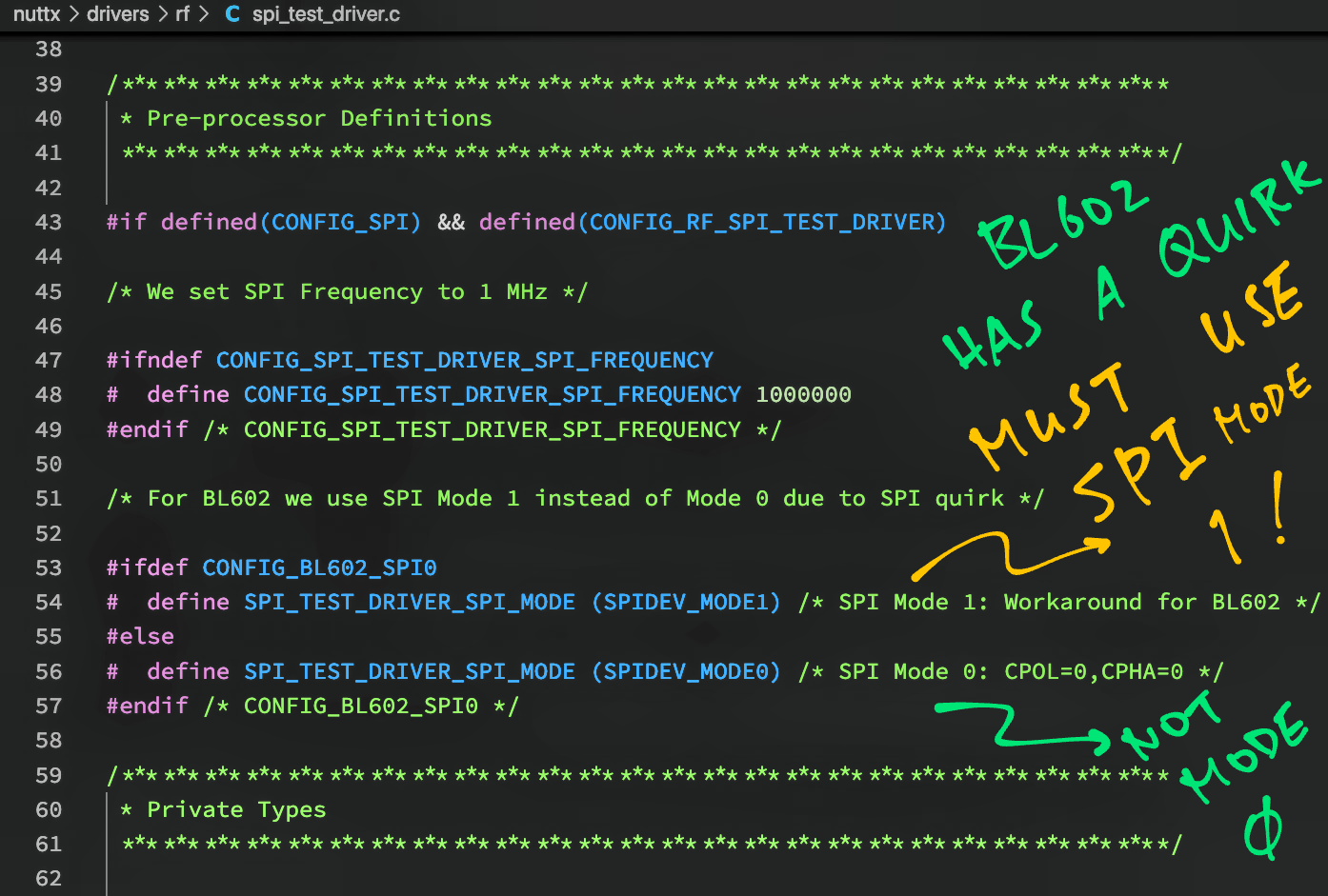
Task: Click the #else directive on line 55
Action: click(x=140, y=636)
